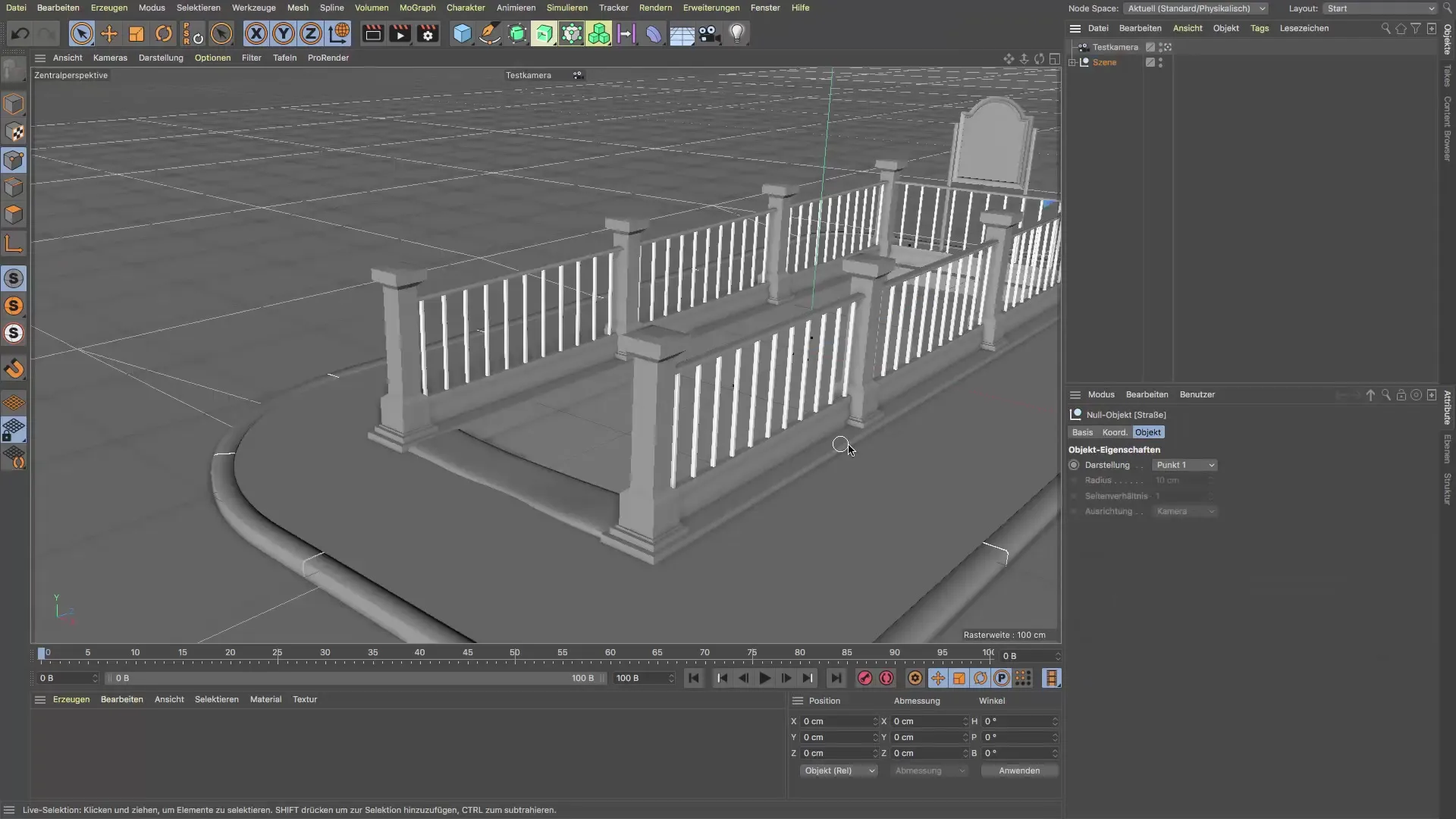This screenshot has width=1456, height=819.
Task: Toggle the Y axis lock
Action: point(284,33)
